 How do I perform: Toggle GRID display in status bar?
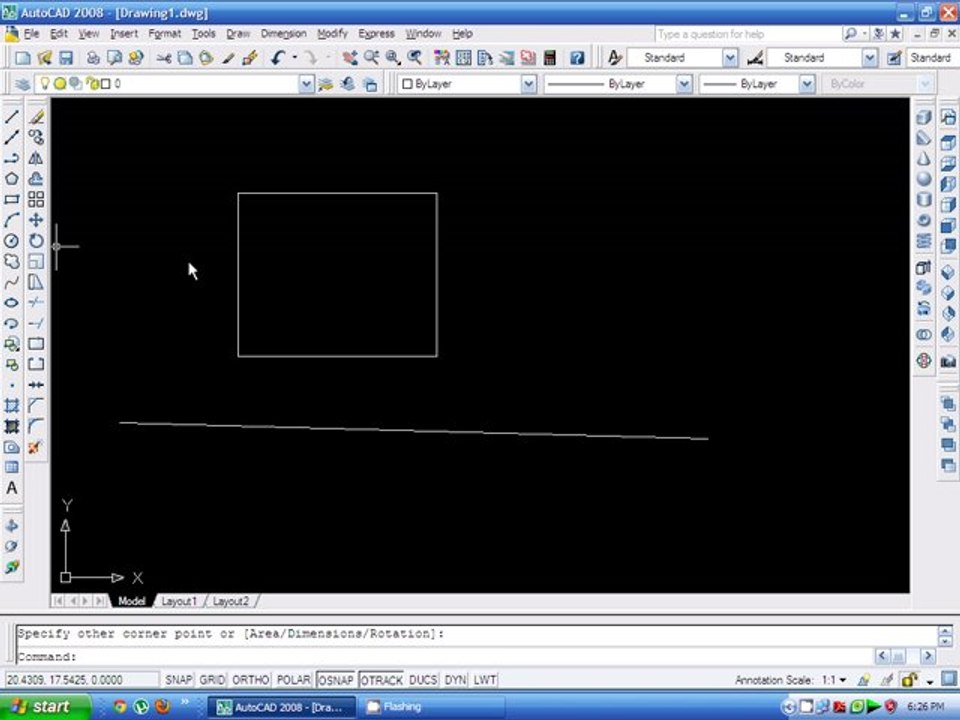point(212,680)
